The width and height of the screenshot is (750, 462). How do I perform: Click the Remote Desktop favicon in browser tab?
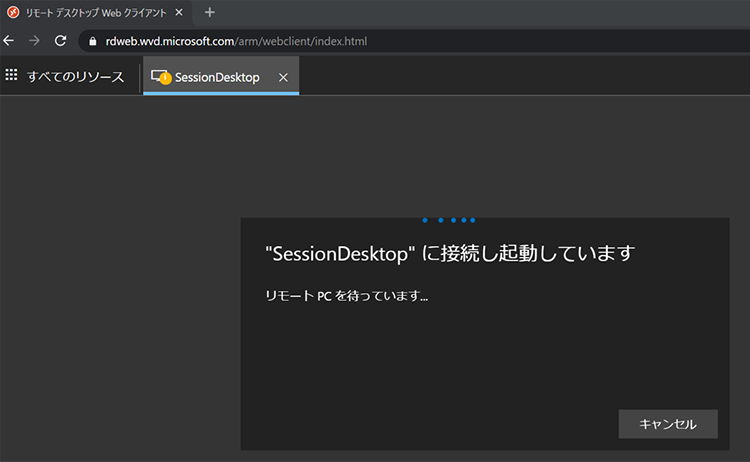(11, 12)
